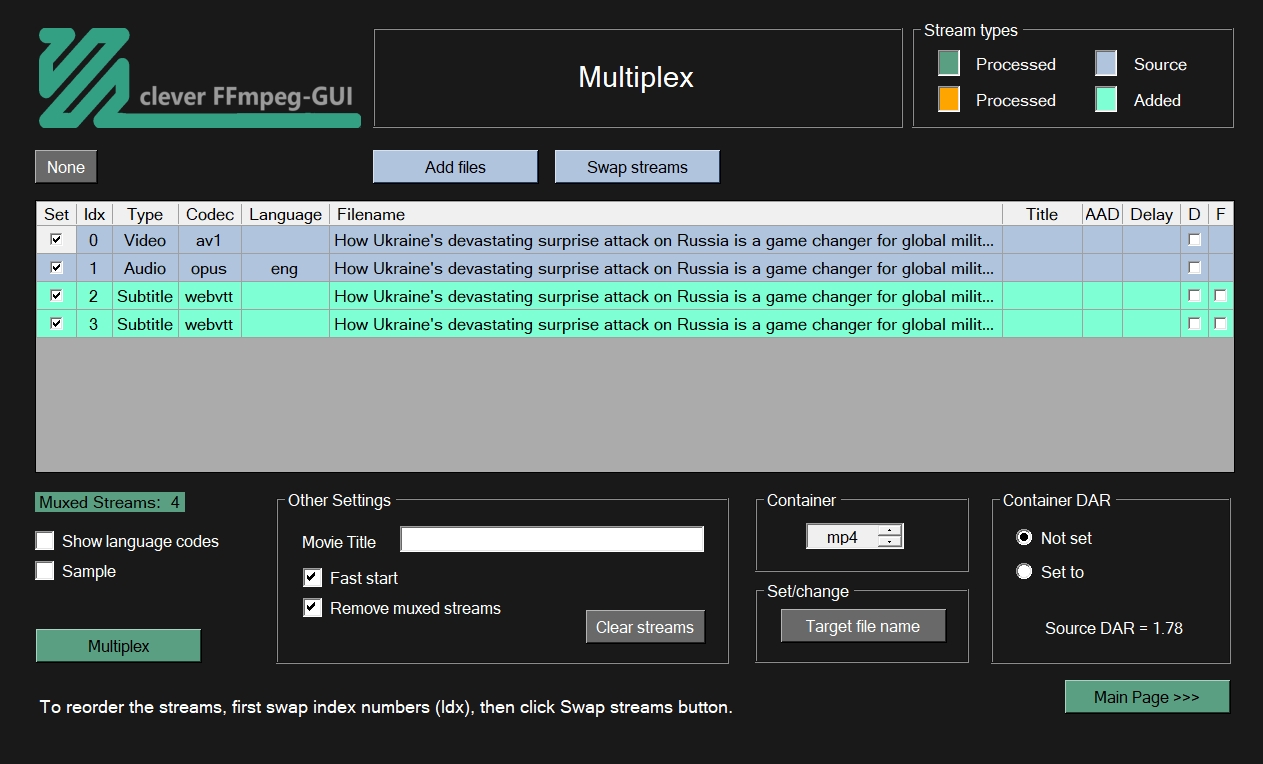Click webvtt codec cell in row 3
This screenshot has height=764, width=1263.
pyautogui.click(x=210, y=324)
